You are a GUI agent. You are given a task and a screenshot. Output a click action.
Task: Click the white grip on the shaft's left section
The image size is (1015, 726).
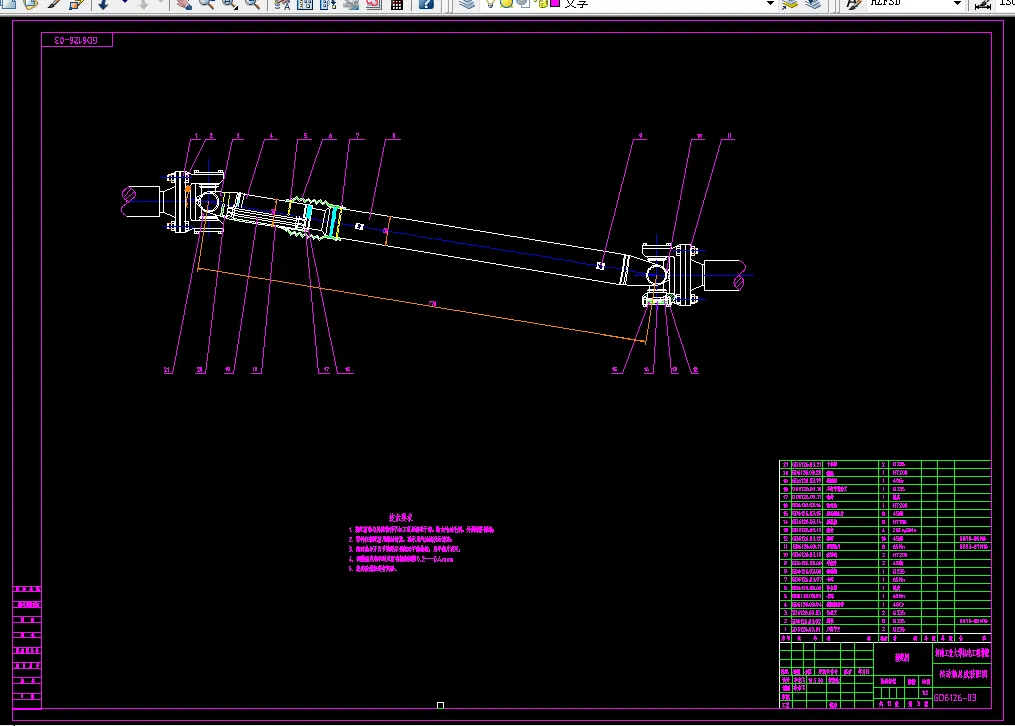[x=359, y=226]
